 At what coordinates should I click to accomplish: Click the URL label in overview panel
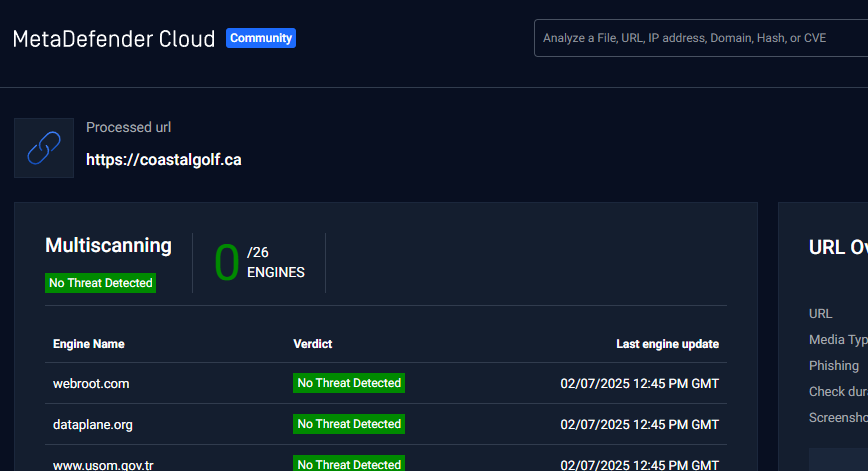[x=820, y=314]
